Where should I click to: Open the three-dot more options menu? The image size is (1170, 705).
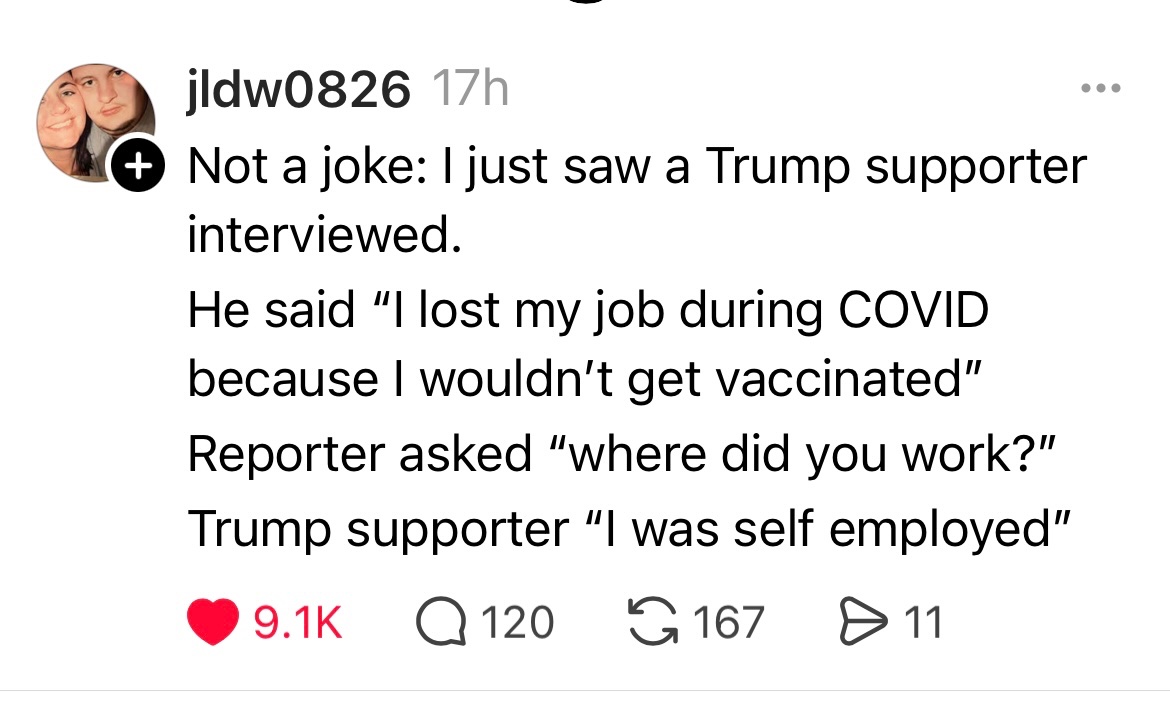click(x=1102, y=90)
